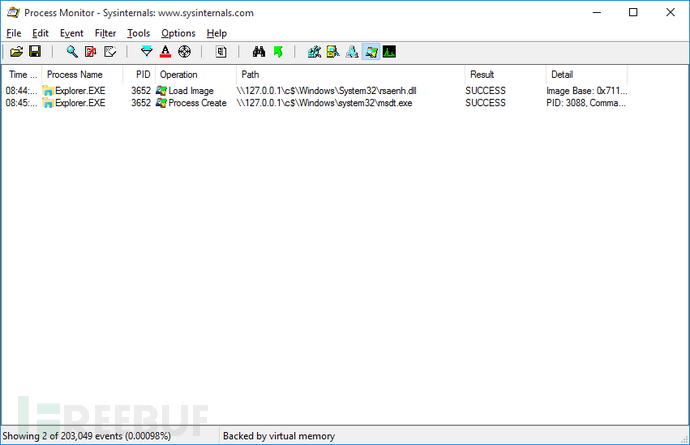Open Filter dialog via funnel icon

[147, 52]
